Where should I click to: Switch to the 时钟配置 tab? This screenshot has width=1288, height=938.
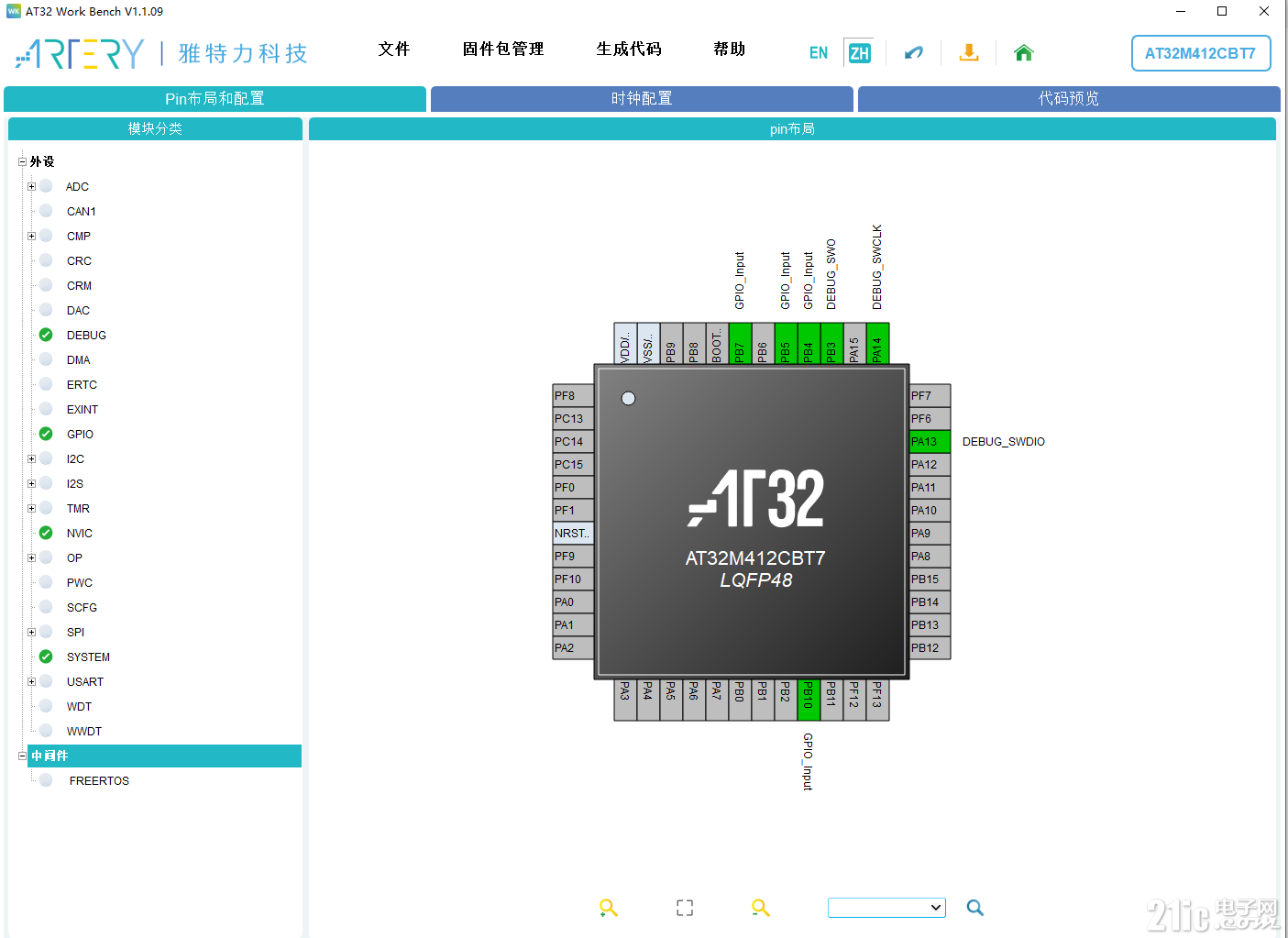click(642, 99)
